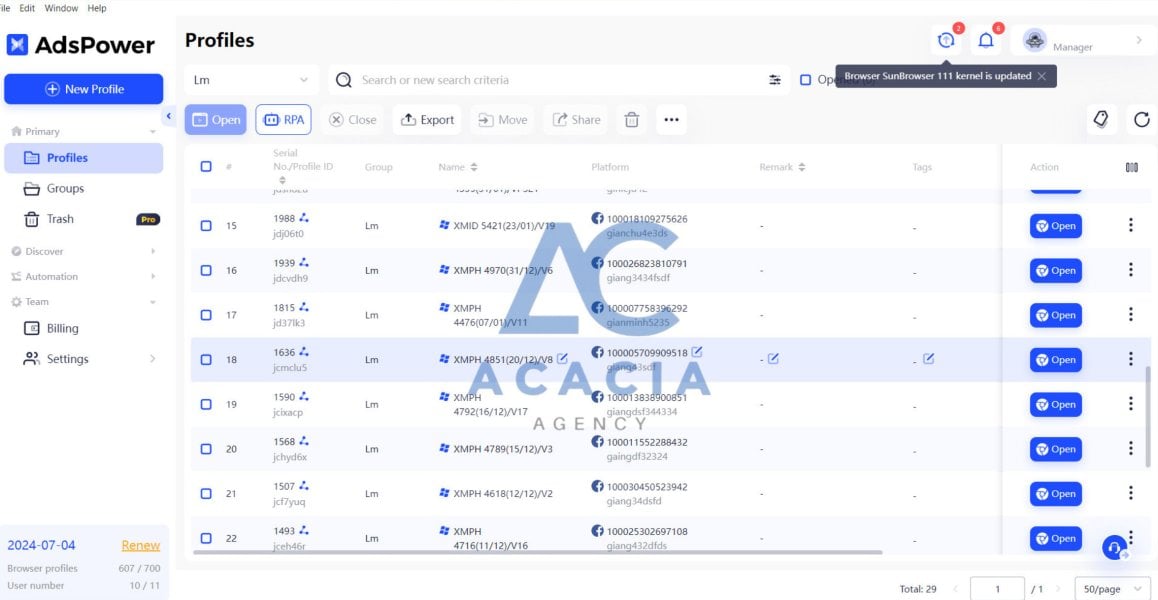Viewport: 1158px width, 600px height.
Task: Sort the Name column
Action: coord(473,167)
